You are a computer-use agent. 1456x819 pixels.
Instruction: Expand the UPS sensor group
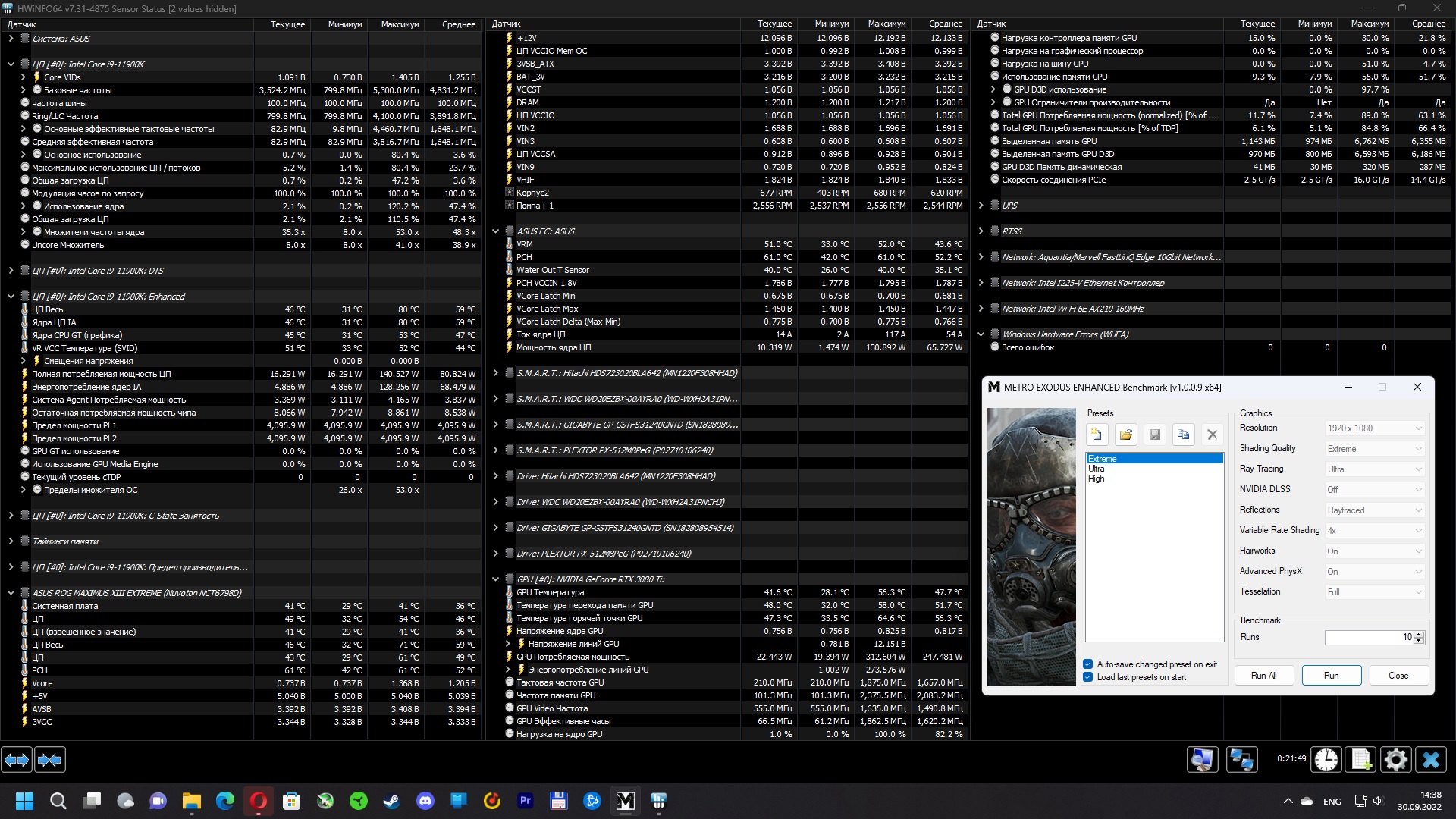tap(981, 206)
